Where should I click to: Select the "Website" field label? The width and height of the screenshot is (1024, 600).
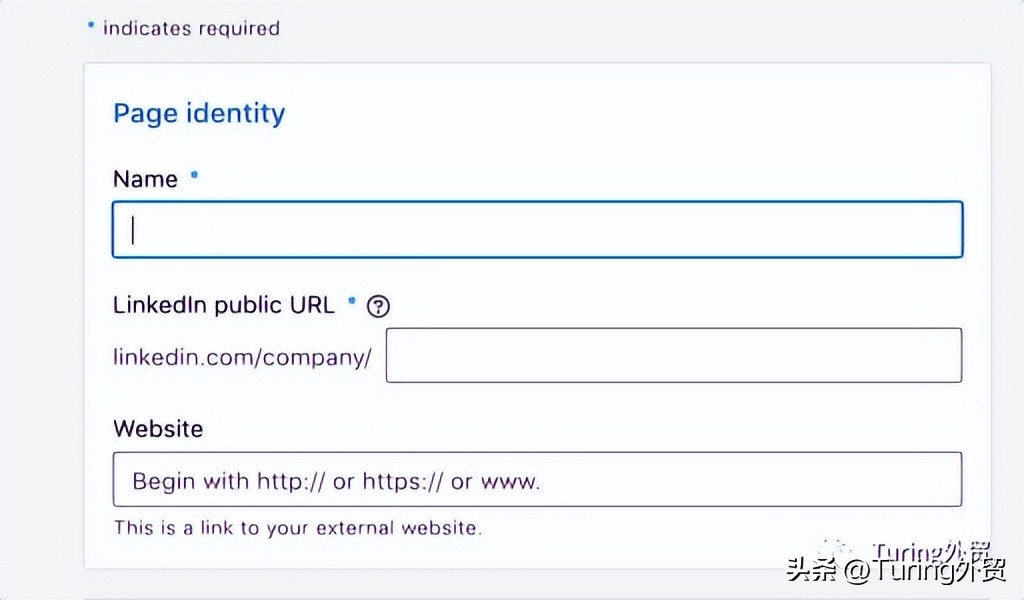[158, 429]
